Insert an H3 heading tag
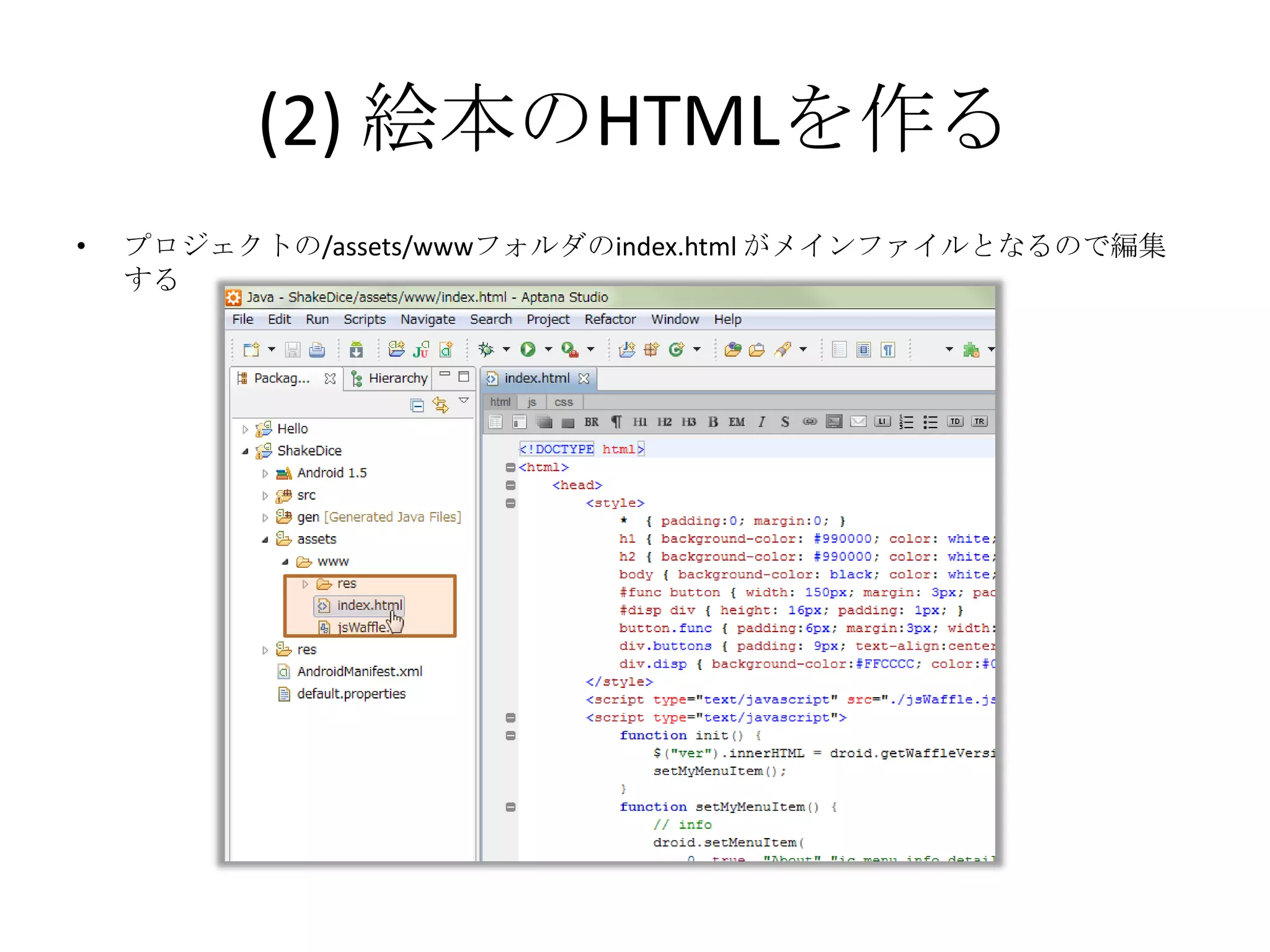 coord(688,422)
